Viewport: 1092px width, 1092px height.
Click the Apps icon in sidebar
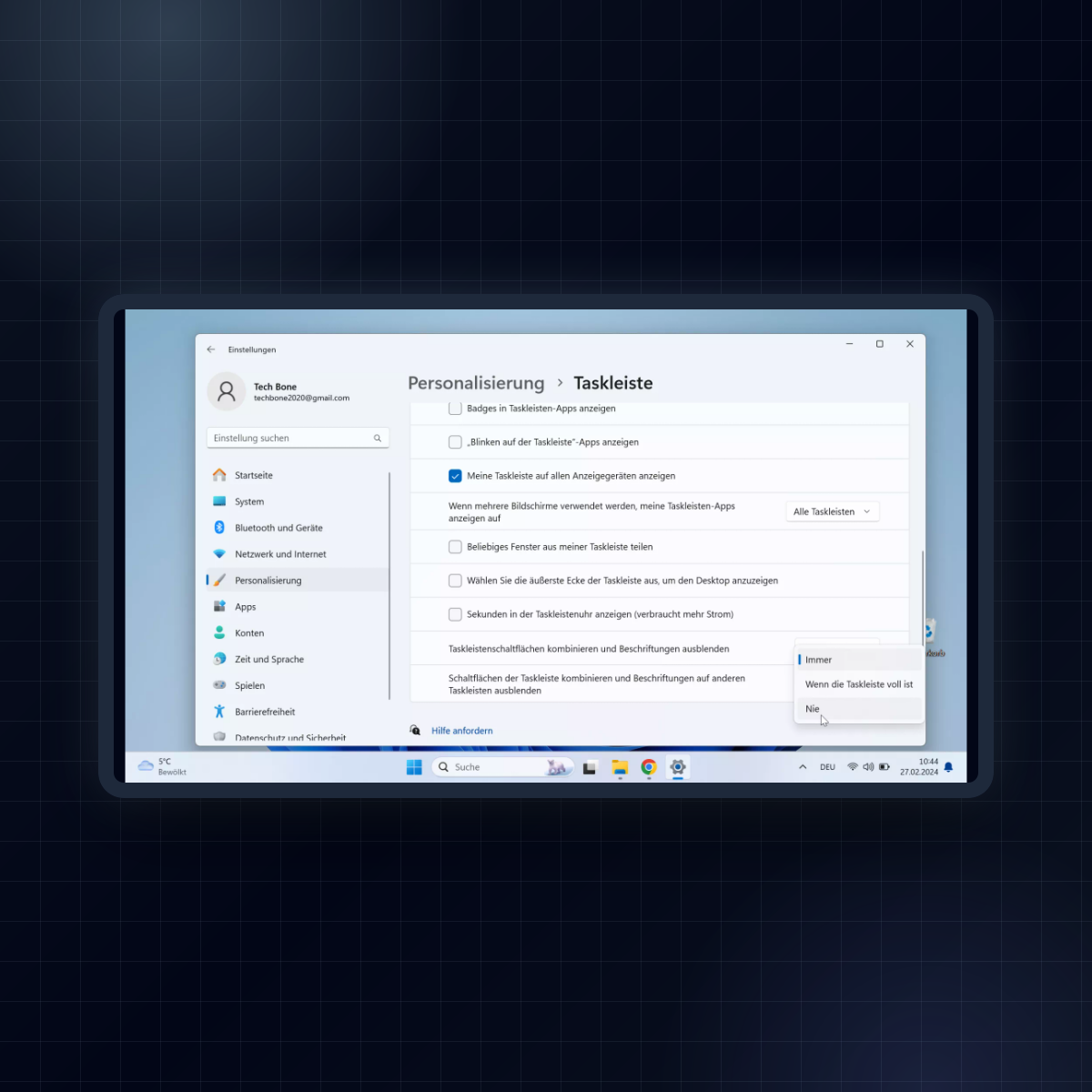coord(219,607)
